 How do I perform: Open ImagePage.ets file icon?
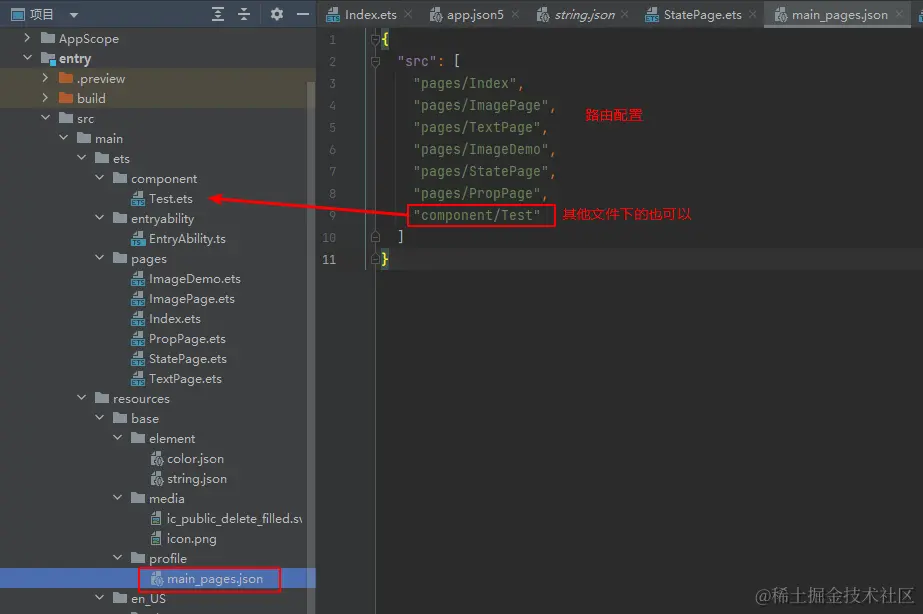coord(138,298)
